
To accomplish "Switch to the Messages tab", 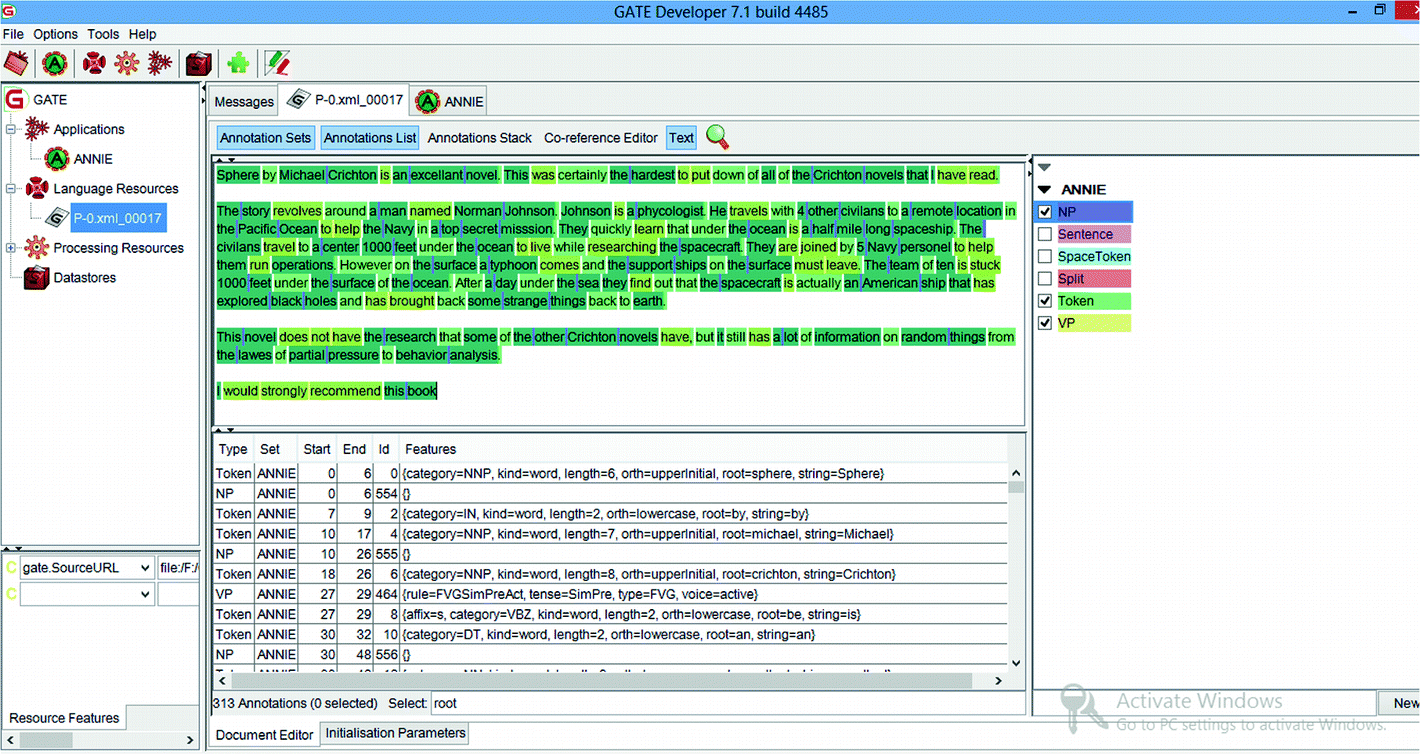I will click(243, 101).
